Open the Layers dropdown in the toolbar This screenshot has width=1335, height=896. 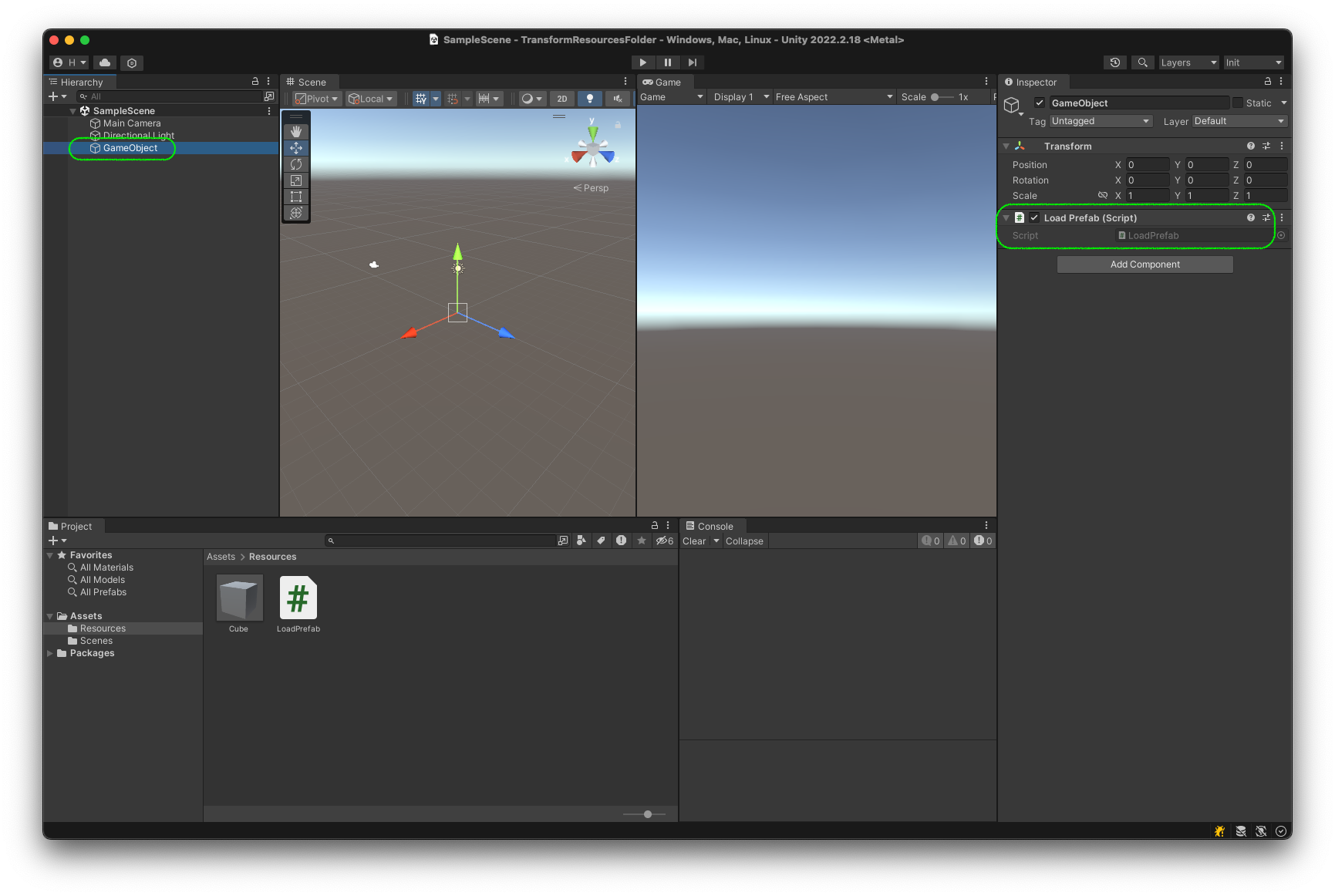(x=1188, y=62)
